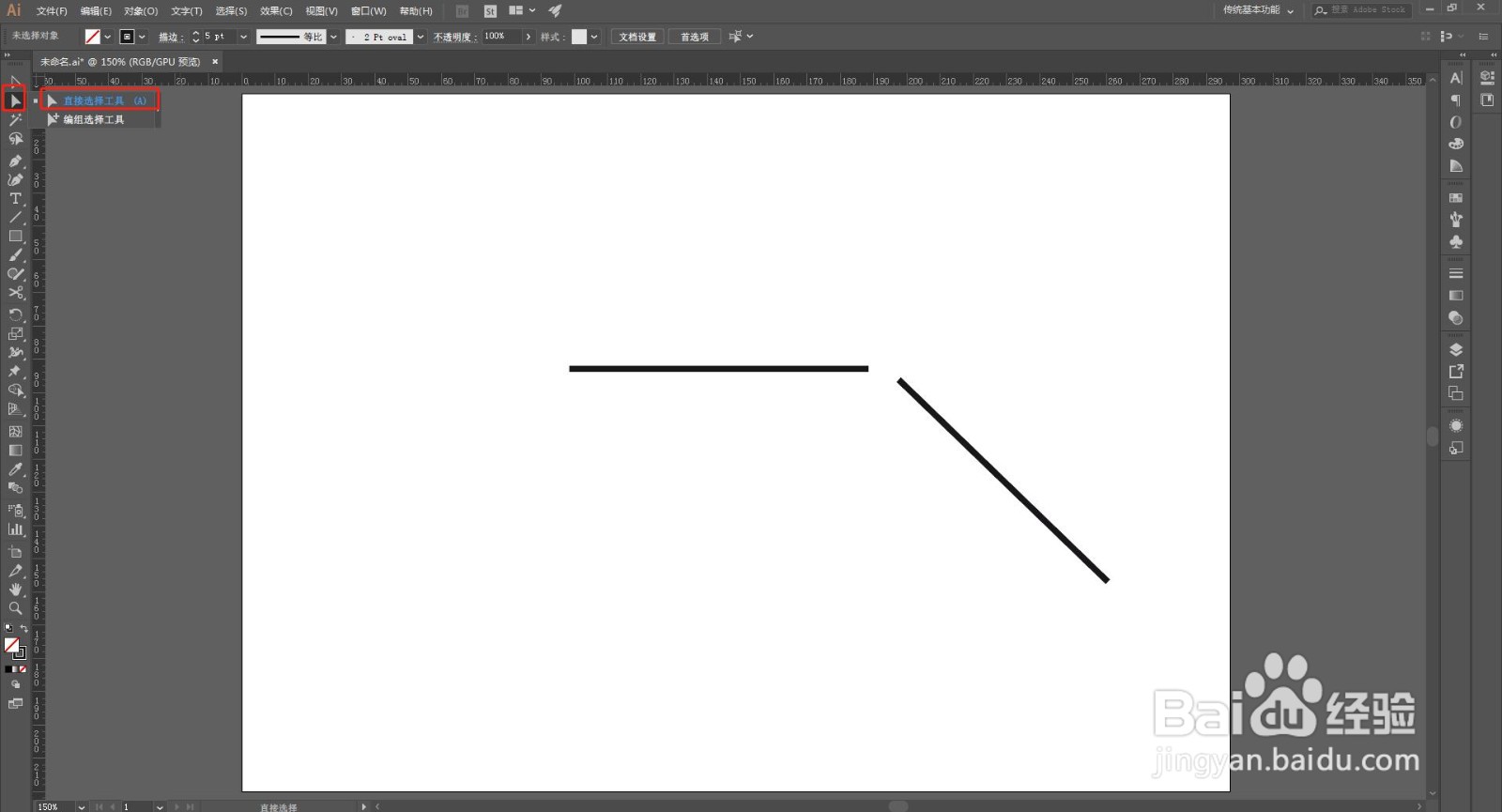Select the Eyedropper tool
This screenshot has height=812, width=1502.
click(15, 469)
